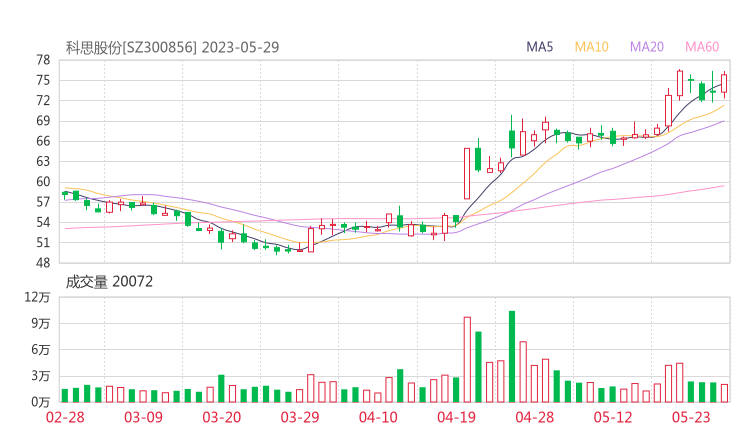Click the MA20 legend label
The image size is (740, 440).
coord(647,47)
